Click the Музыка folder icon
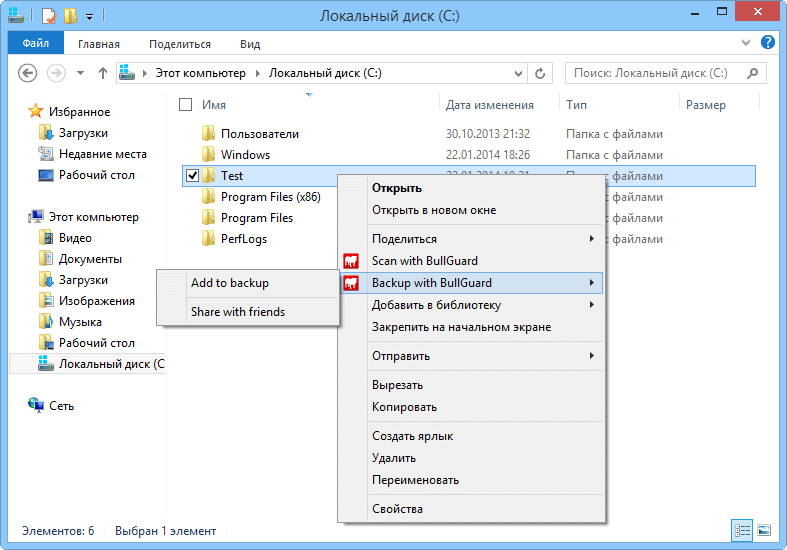 46,321
